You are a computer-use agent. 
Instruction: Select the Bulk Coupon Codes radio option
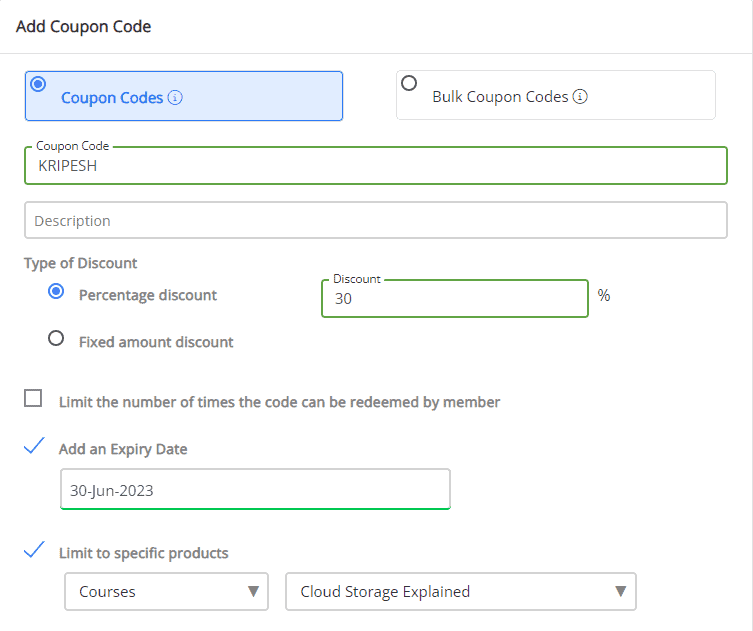coord(409,84)
